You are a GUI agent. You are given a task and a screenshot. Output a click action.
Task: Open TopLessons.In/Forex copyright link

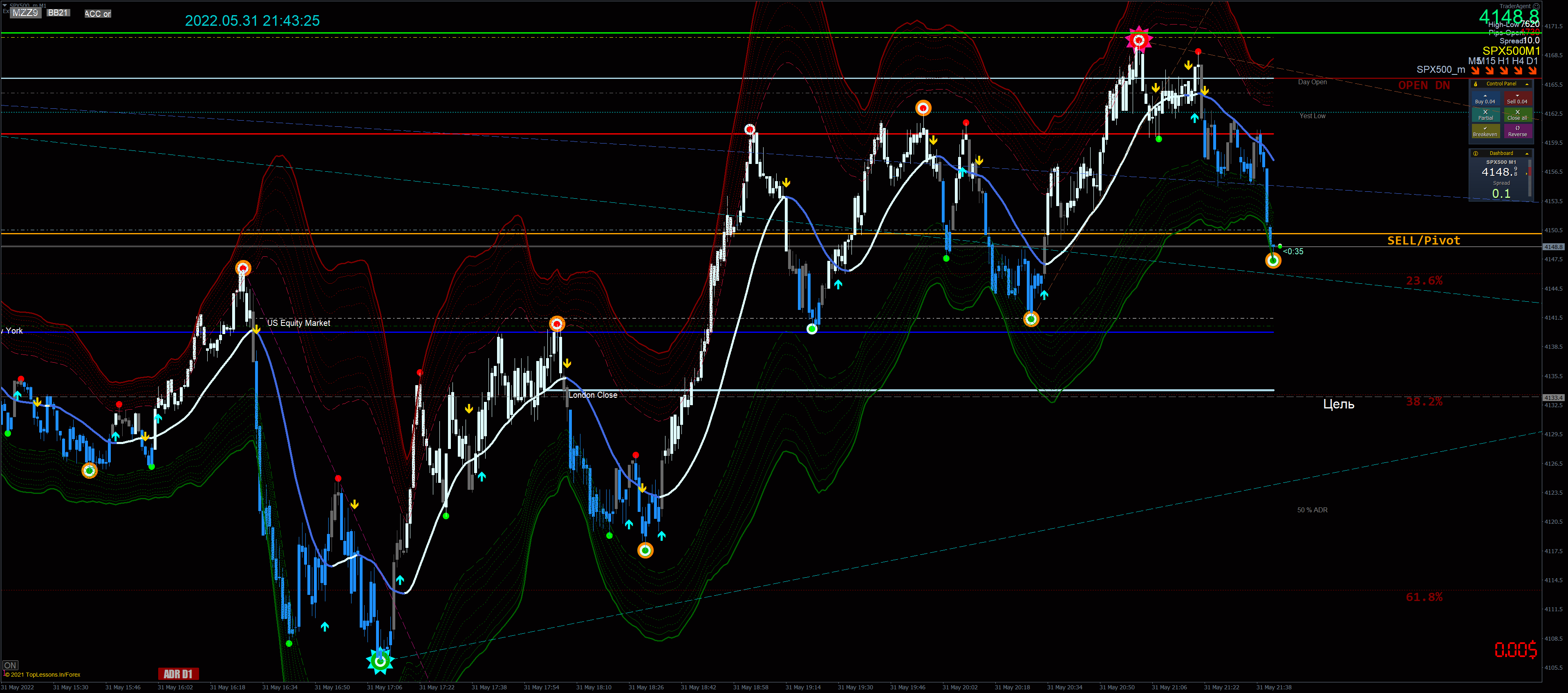click(x=43, y=675)
